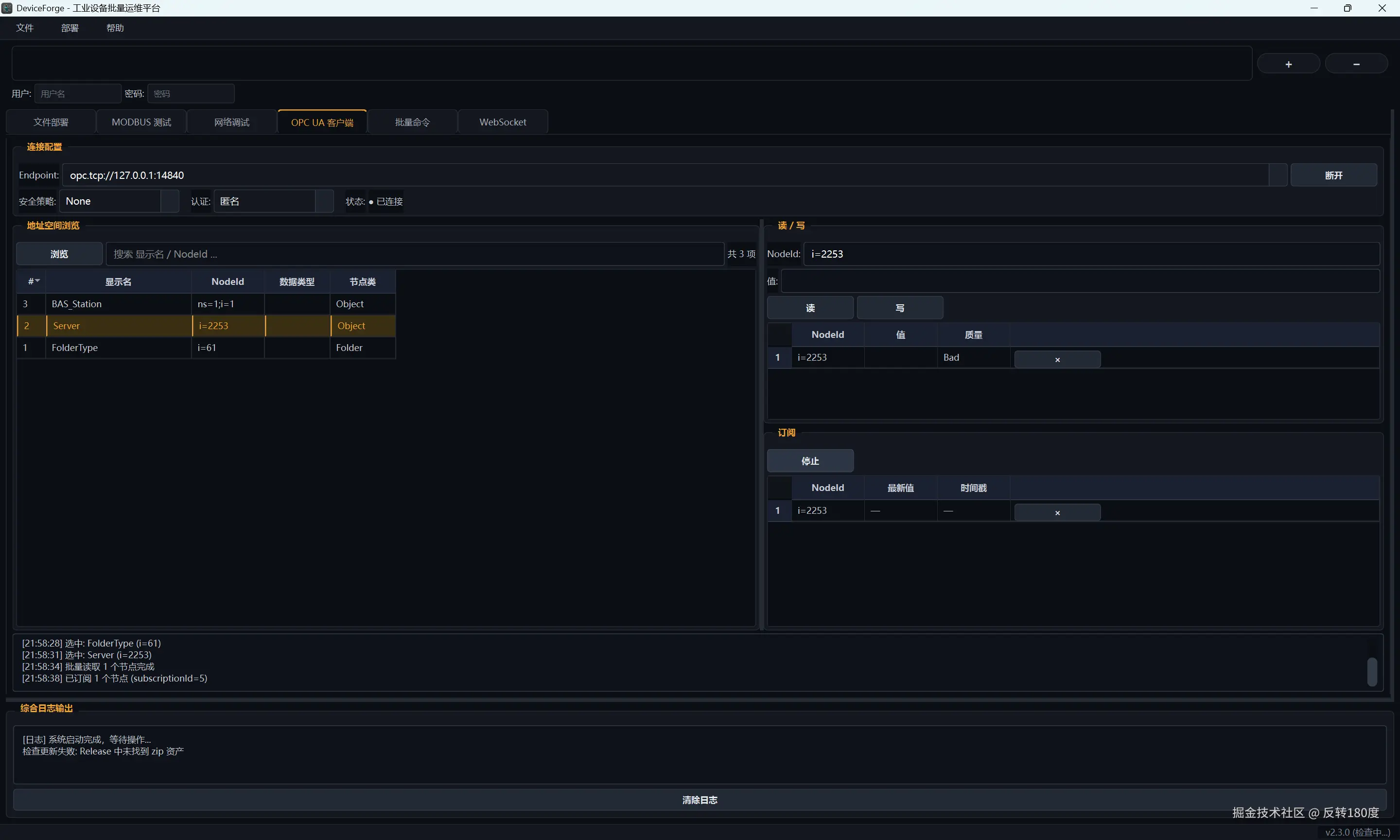Click the minus button to remove device

pyautogui.click(x=1356, y=64)
